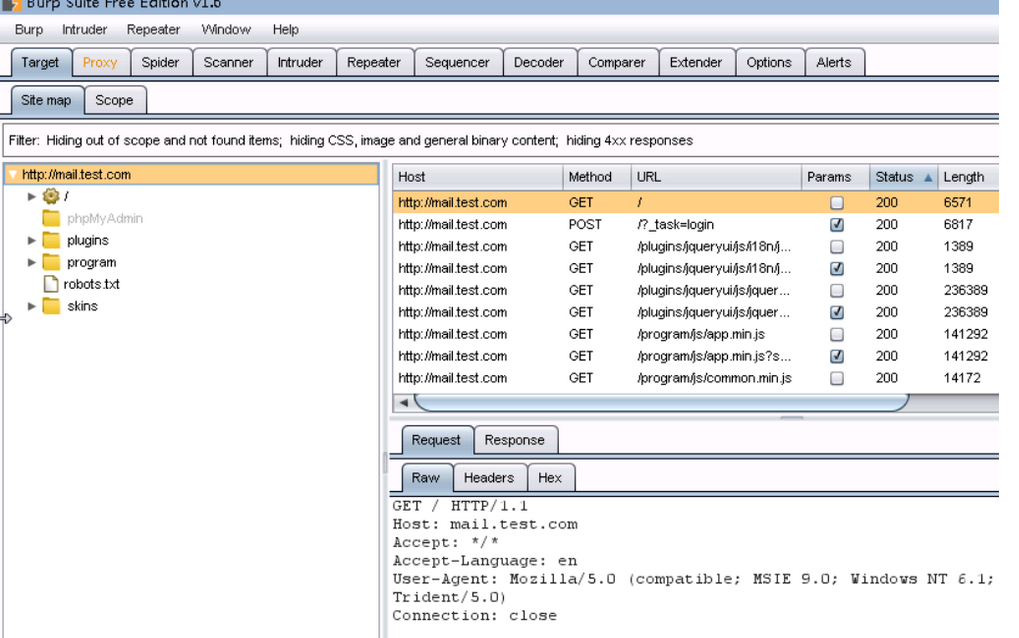Select the Target tab
The height and width of the screenshot is (638, 1019).
[x=40, y=62]
